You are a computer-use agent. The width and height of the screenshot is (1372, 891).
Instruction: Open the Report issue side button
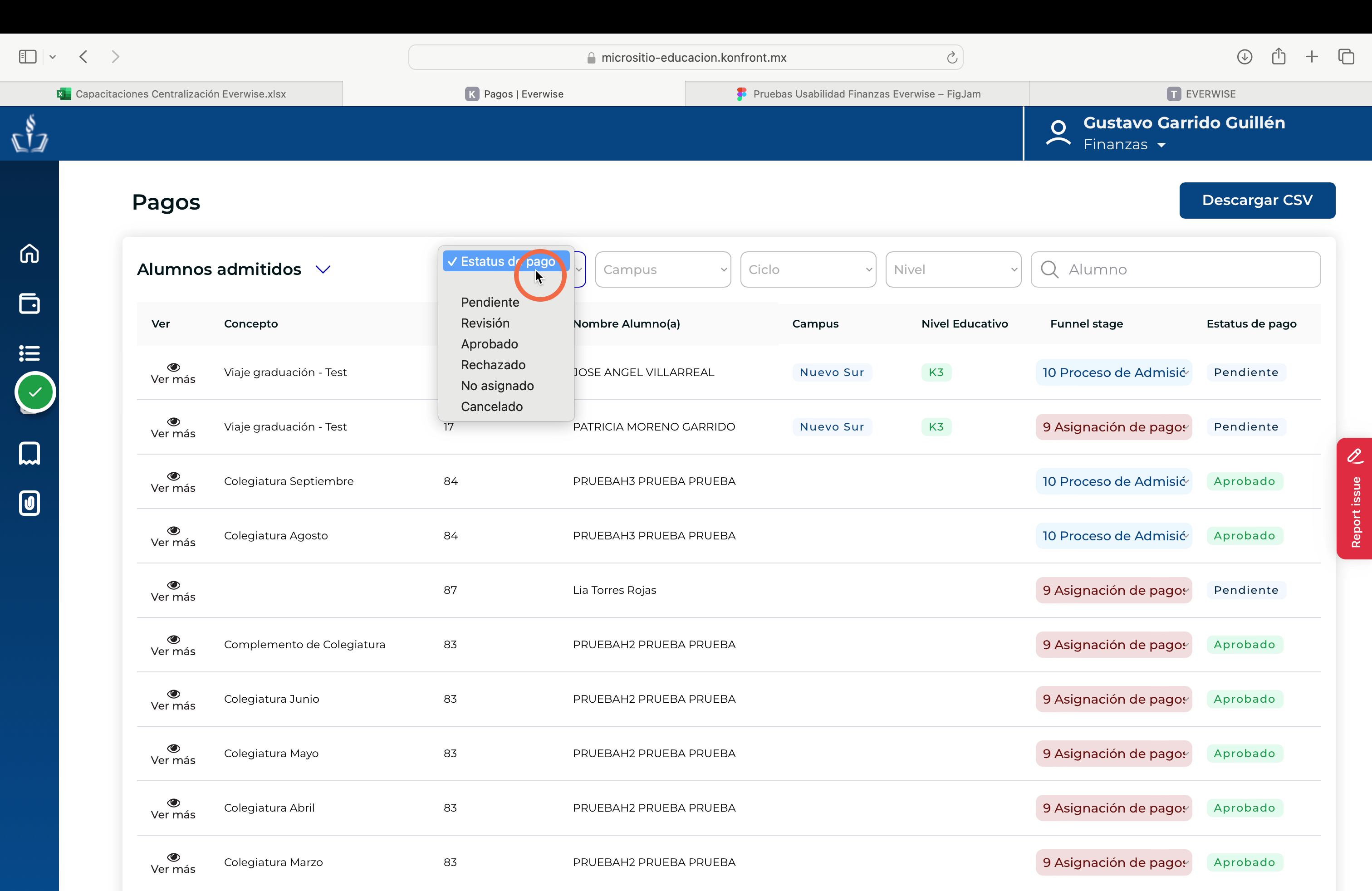tap(1355, 499)
